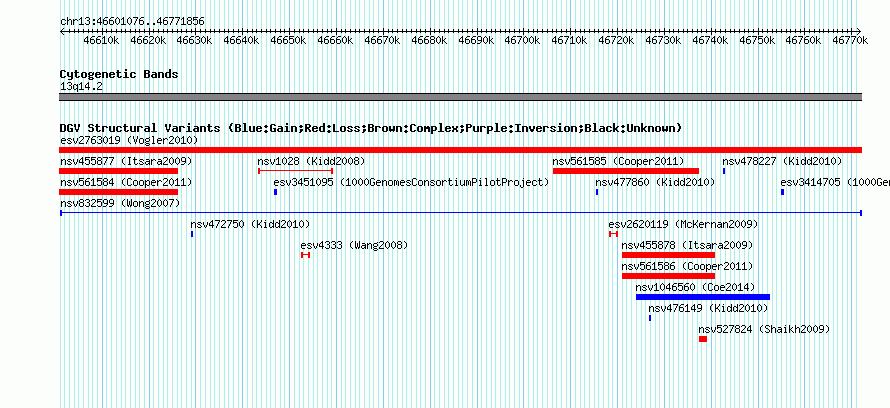Click the esv2763019 (Vogler2010) label
Viewport: 890px width, 408px height.
[129, 140]
